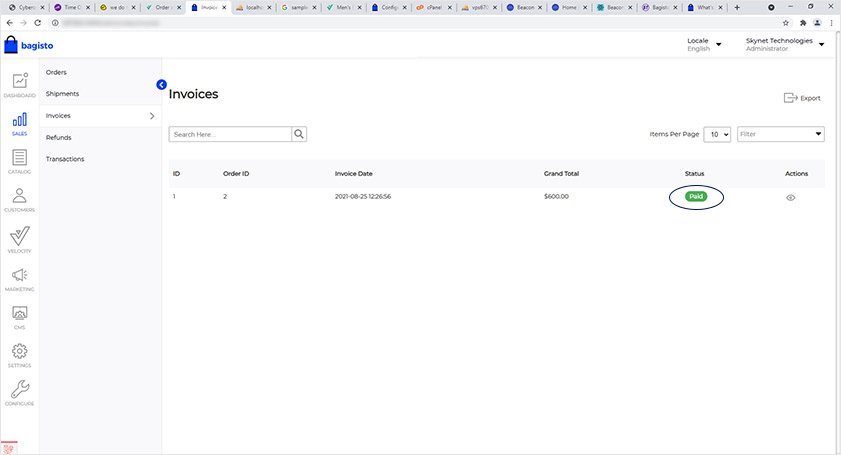The image size is (841, 455).
Task: View invoice using eye icon
Action: point(790,197)
